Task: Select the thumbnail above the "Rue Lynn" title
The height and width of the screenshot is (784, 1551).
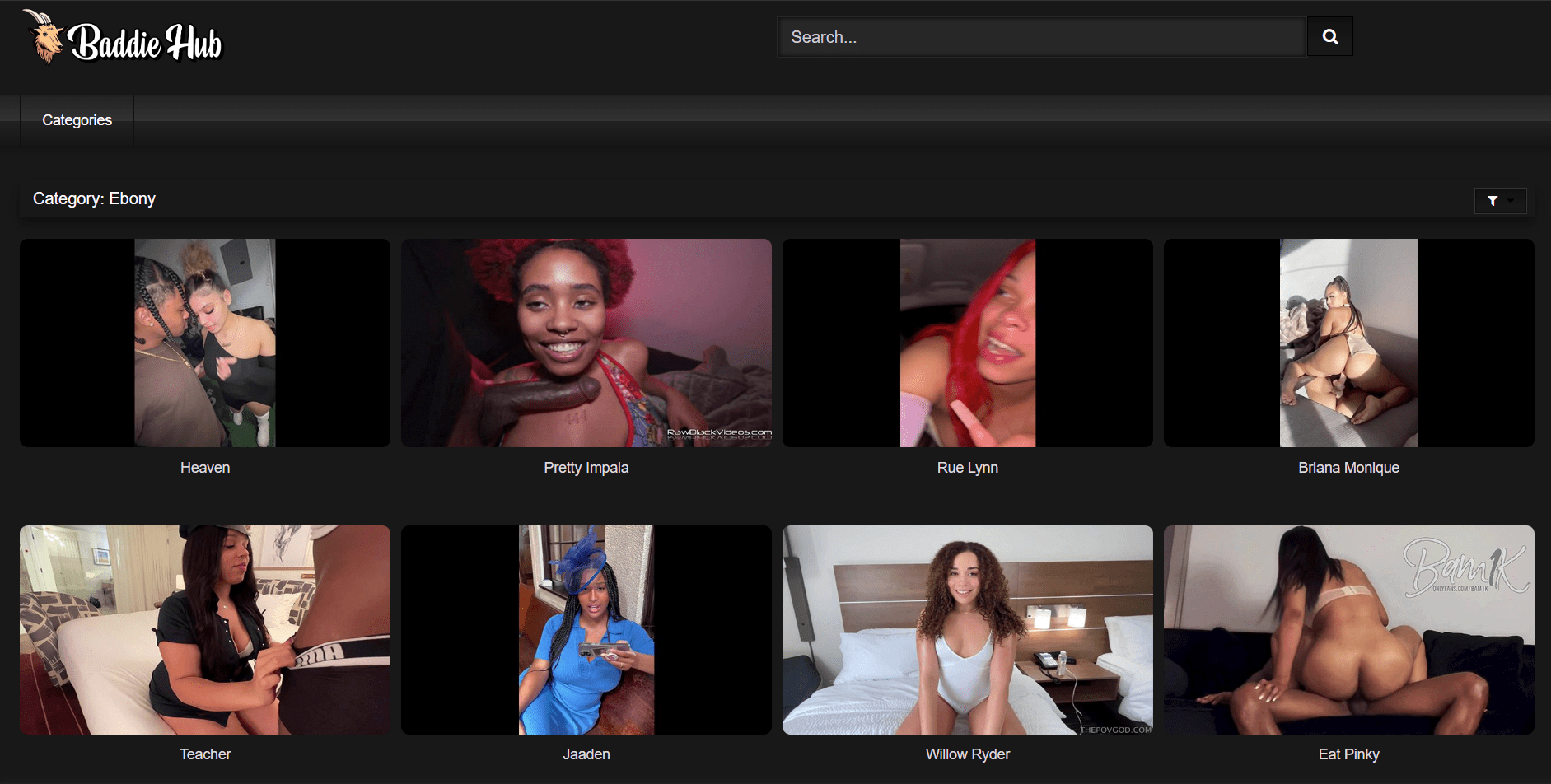Action: 967,343
